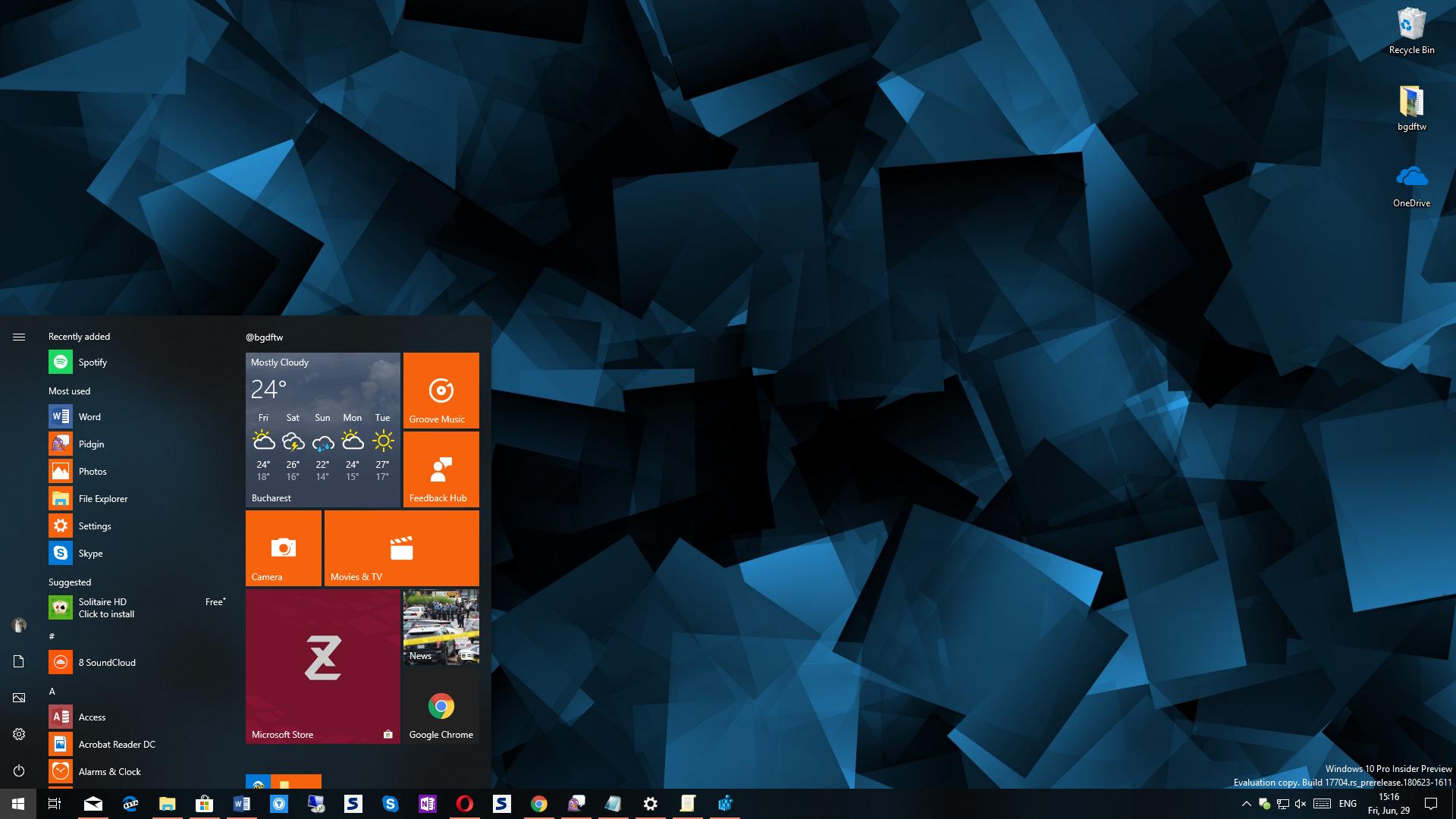Open Acrobat Reader DC from app list
This screenshot has width=1456, height=819.
(x=138, y=745)
